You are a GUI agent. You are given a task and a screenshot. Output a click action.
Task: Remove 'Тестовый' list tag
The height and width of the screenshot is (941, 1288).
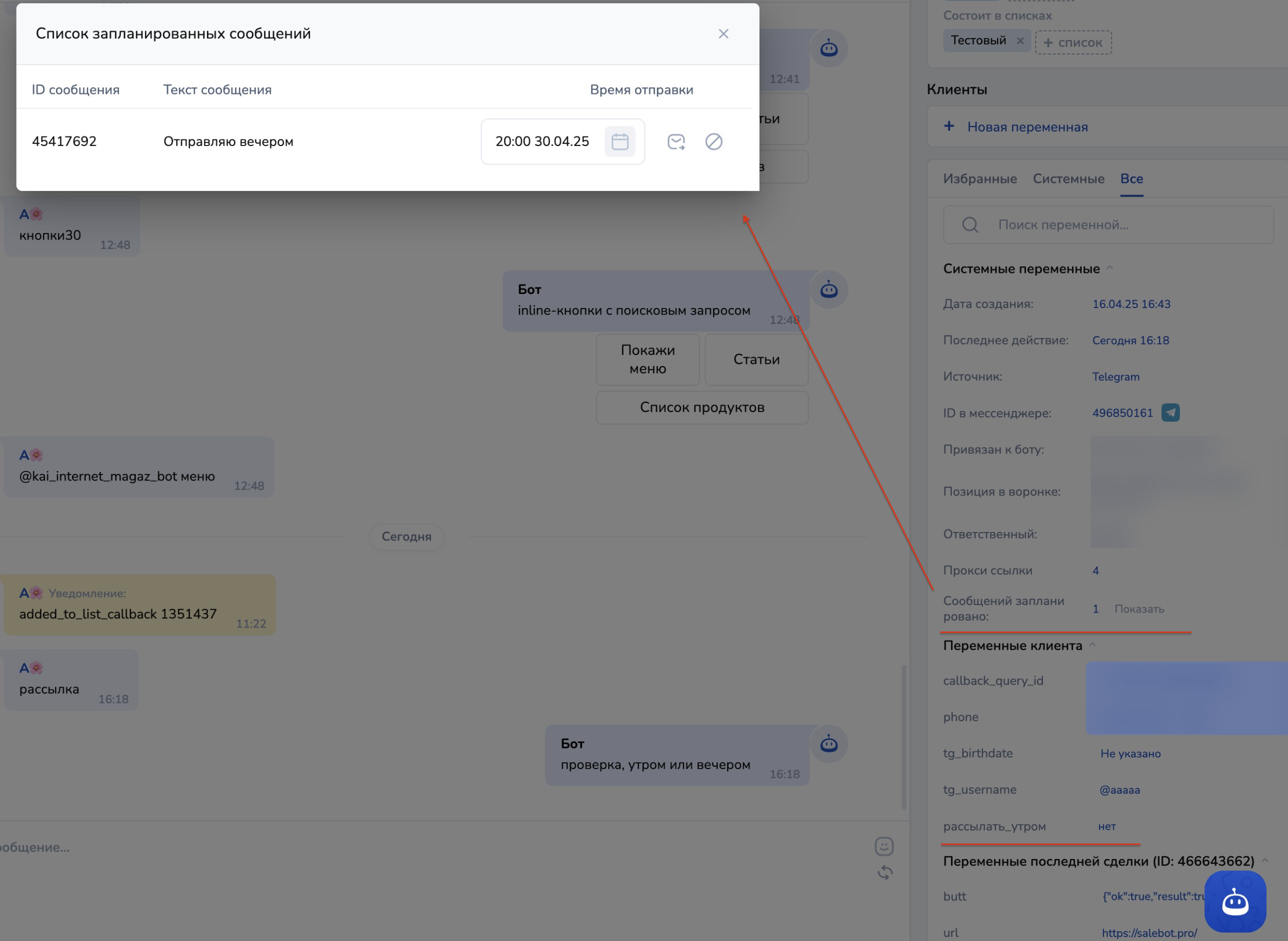1019,41
